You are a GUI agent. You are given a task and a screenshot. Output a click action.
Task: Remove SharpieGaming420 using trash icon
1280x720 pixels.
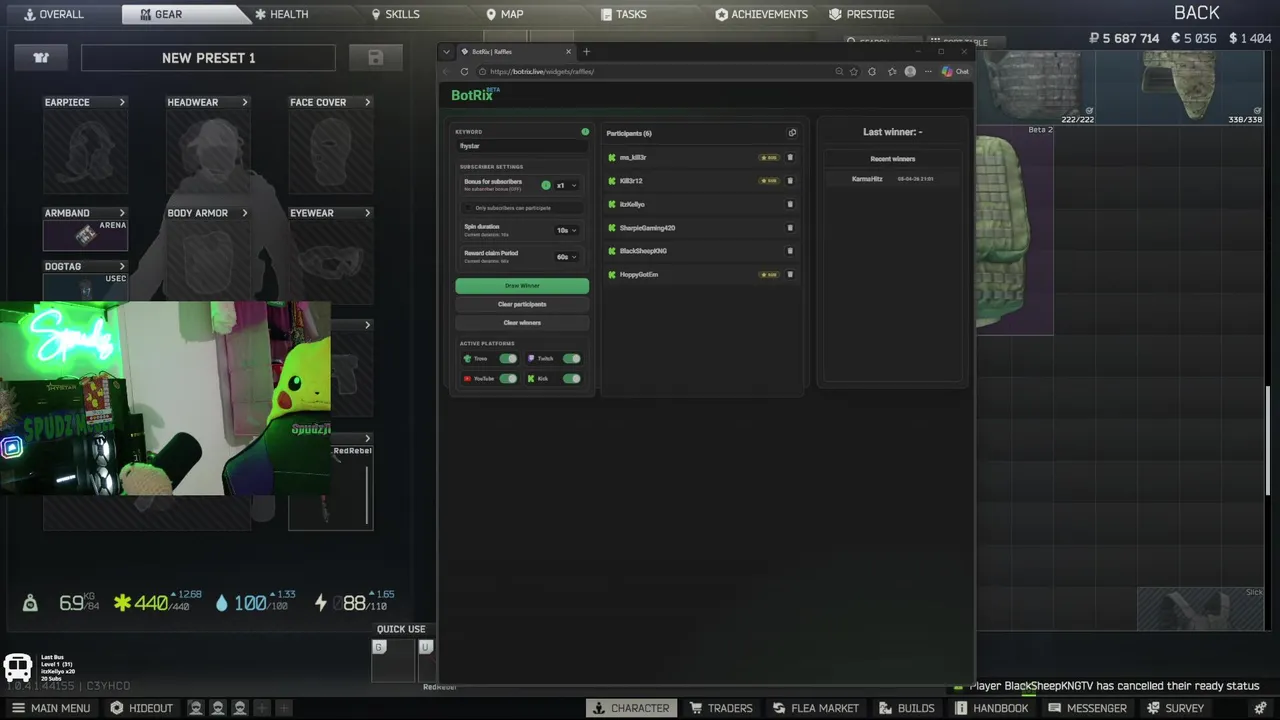coord(790,228)
